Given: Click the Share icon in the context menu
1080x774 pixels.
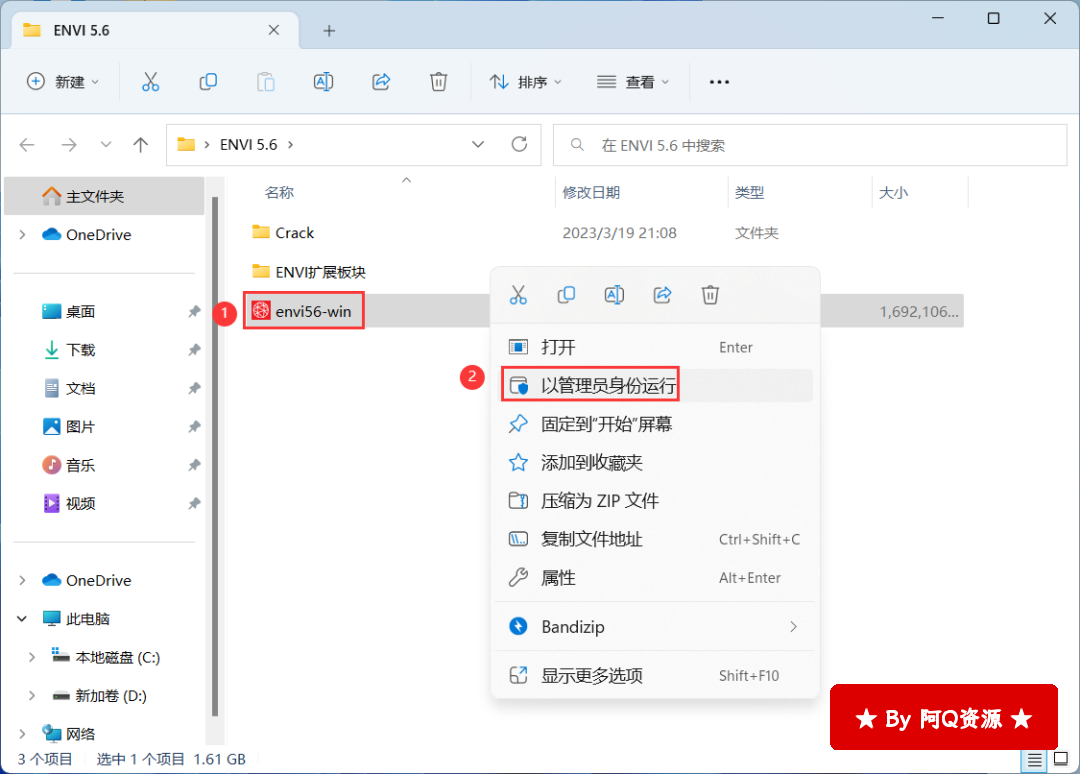Looking at the screenshot, I should [x=662, y=295].
